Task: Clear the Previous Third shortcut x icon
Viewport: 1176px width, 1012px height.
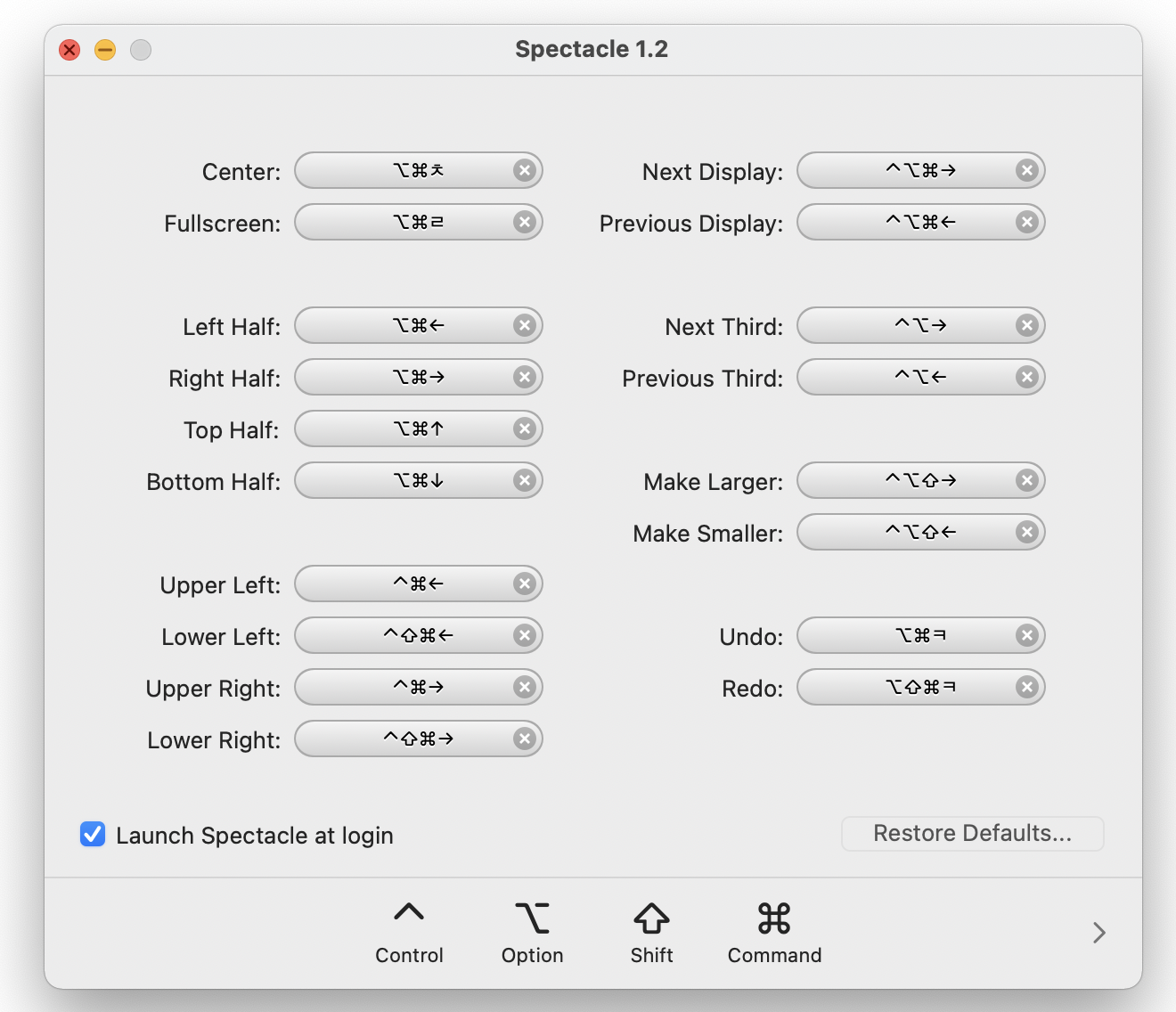Action: click(1027, 377)
